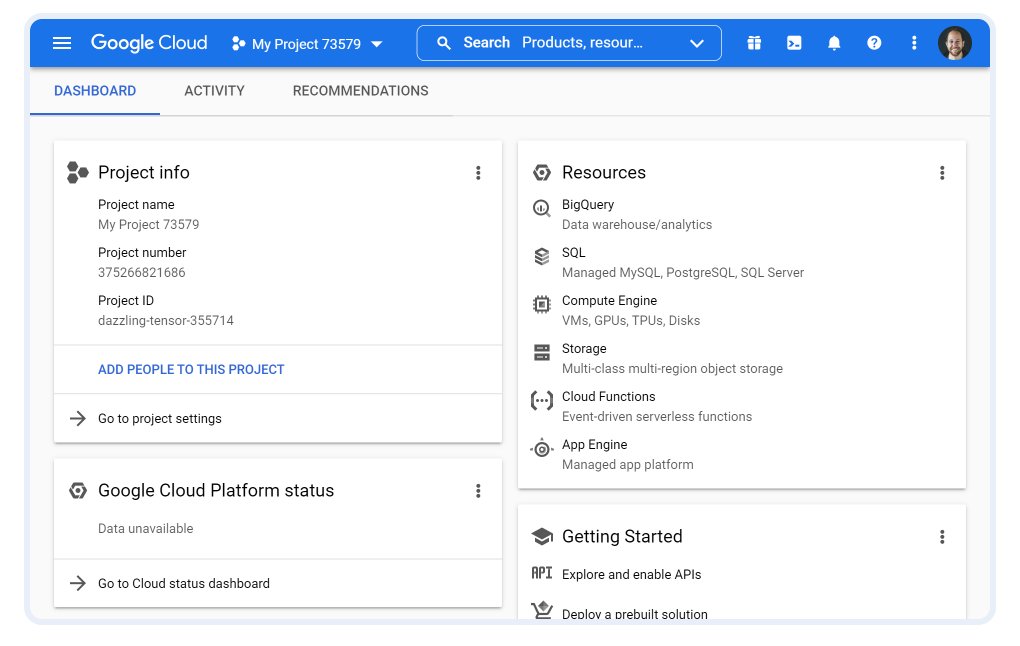
Task: Click the project hexagon icon beside My Project 73579
Action: [x=239, y=44]
